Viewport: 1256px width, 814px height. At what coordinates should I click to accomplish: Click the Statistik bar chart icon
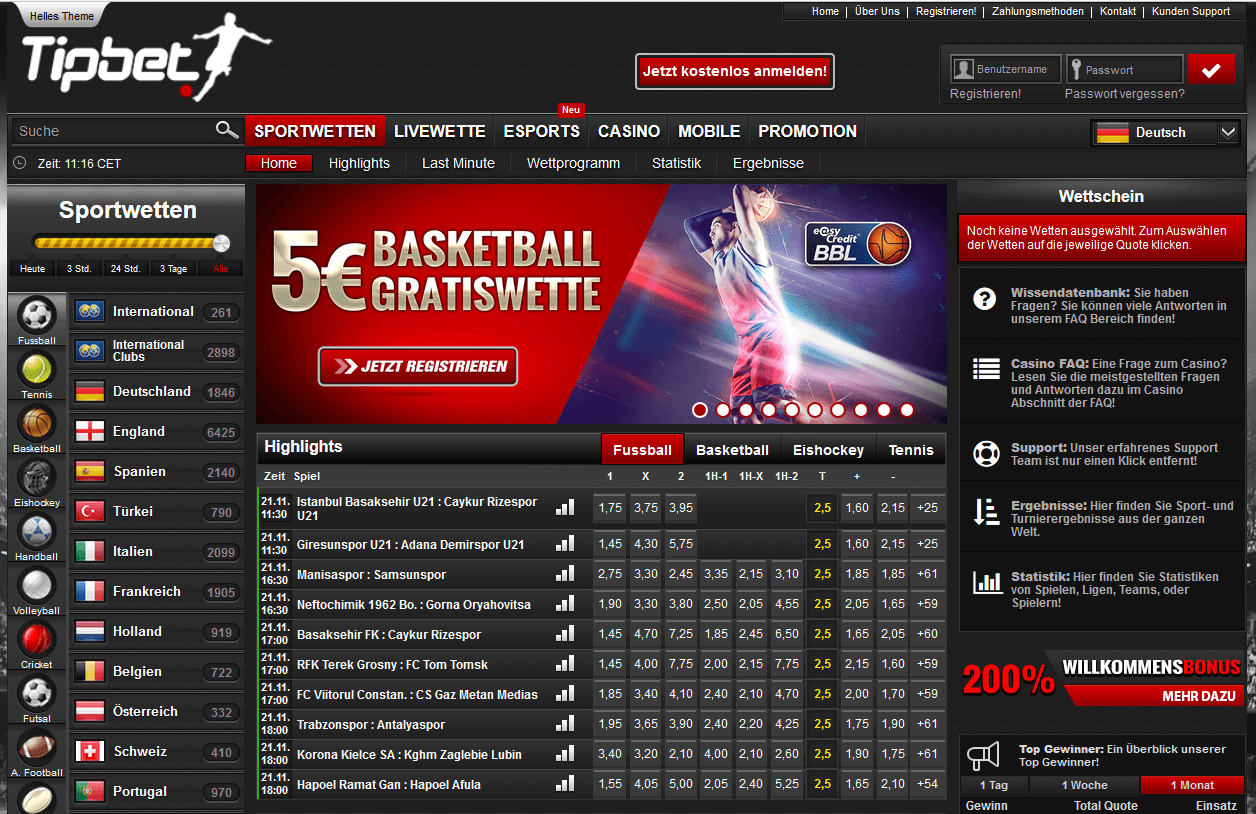[987, 582]
